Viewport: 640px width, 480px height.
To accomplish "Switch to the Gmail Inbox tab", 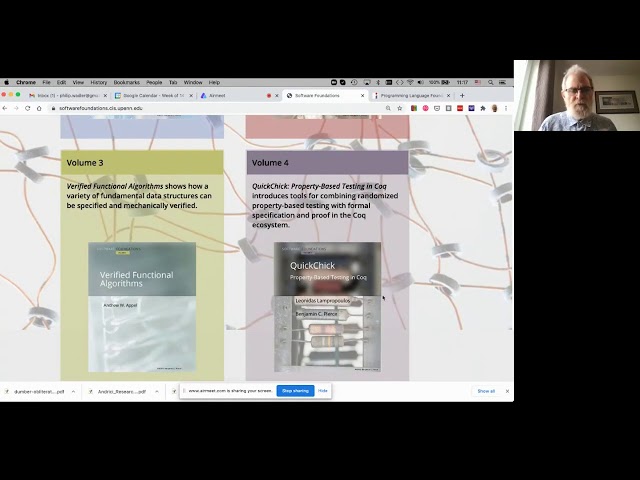I will click(x=65, y=96).
